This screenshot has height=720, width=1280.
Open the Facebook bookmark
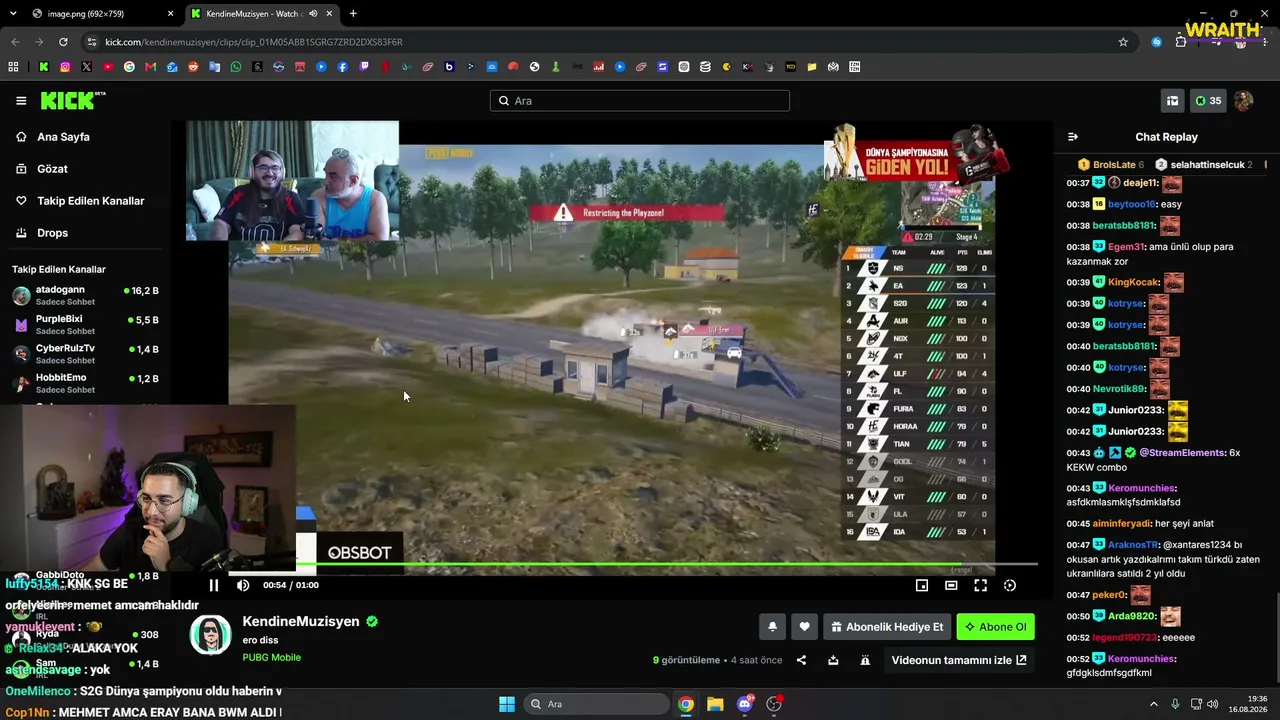(x=343, y=67)
